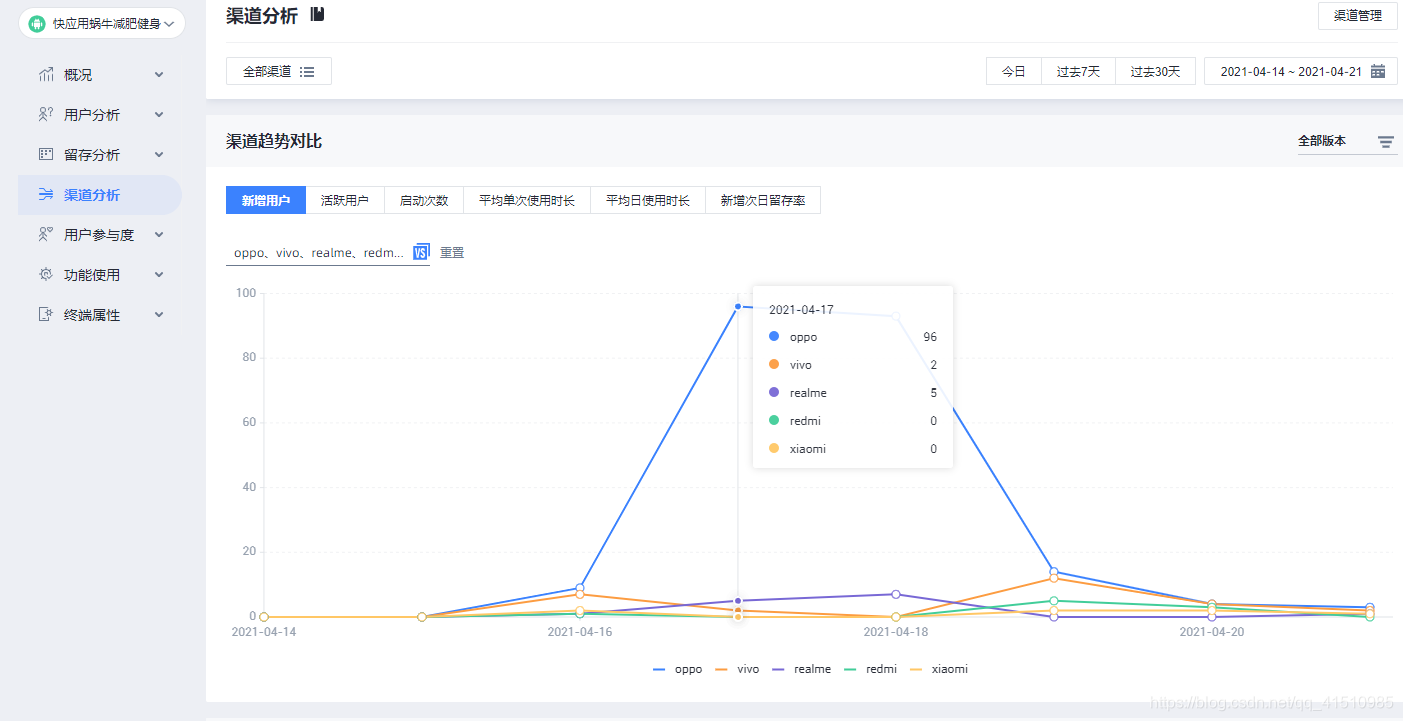Open 用户分析 in the sidebar
Viewport: 1403px width, 721px height.
[100, 115]
